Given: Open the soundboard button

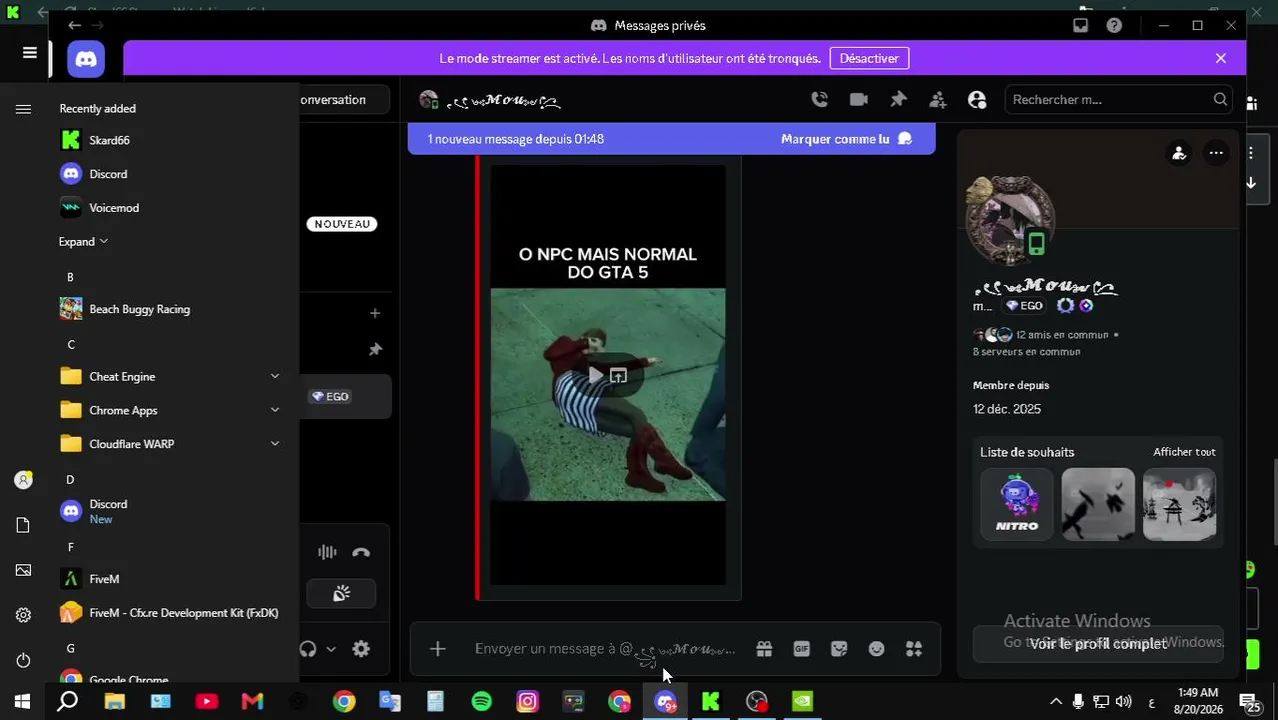Looking at the screenshot, I should (341, 594).
